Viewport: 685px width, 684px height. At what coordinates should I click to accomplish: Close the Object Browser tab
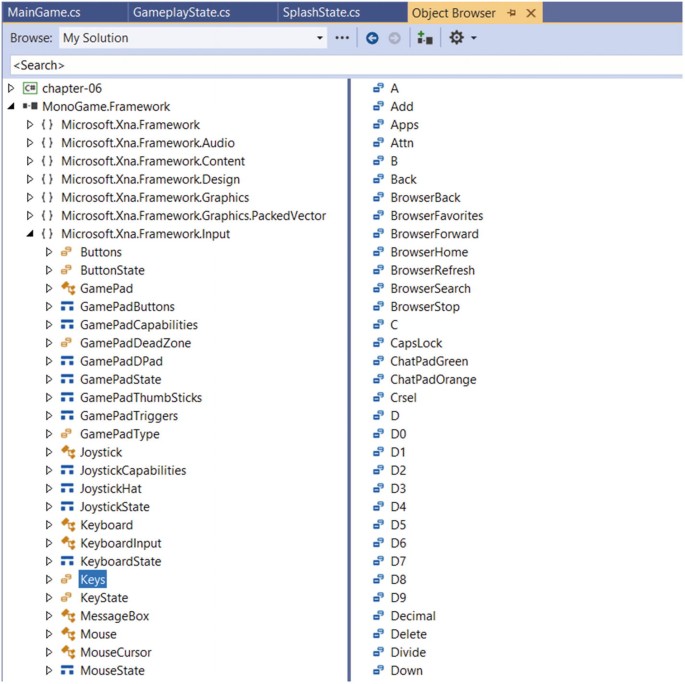pos(530,13)
